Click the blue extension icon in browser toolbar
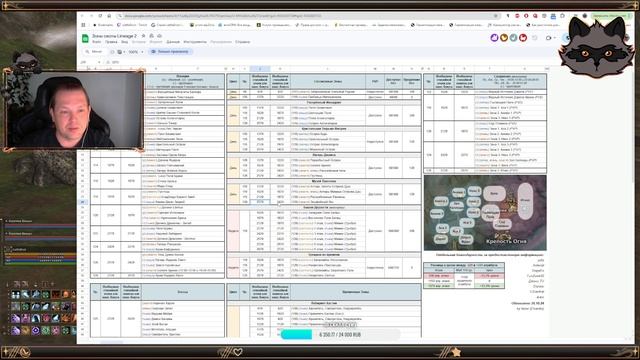Screen dimensions: 640x360 (x=553, y=16)
